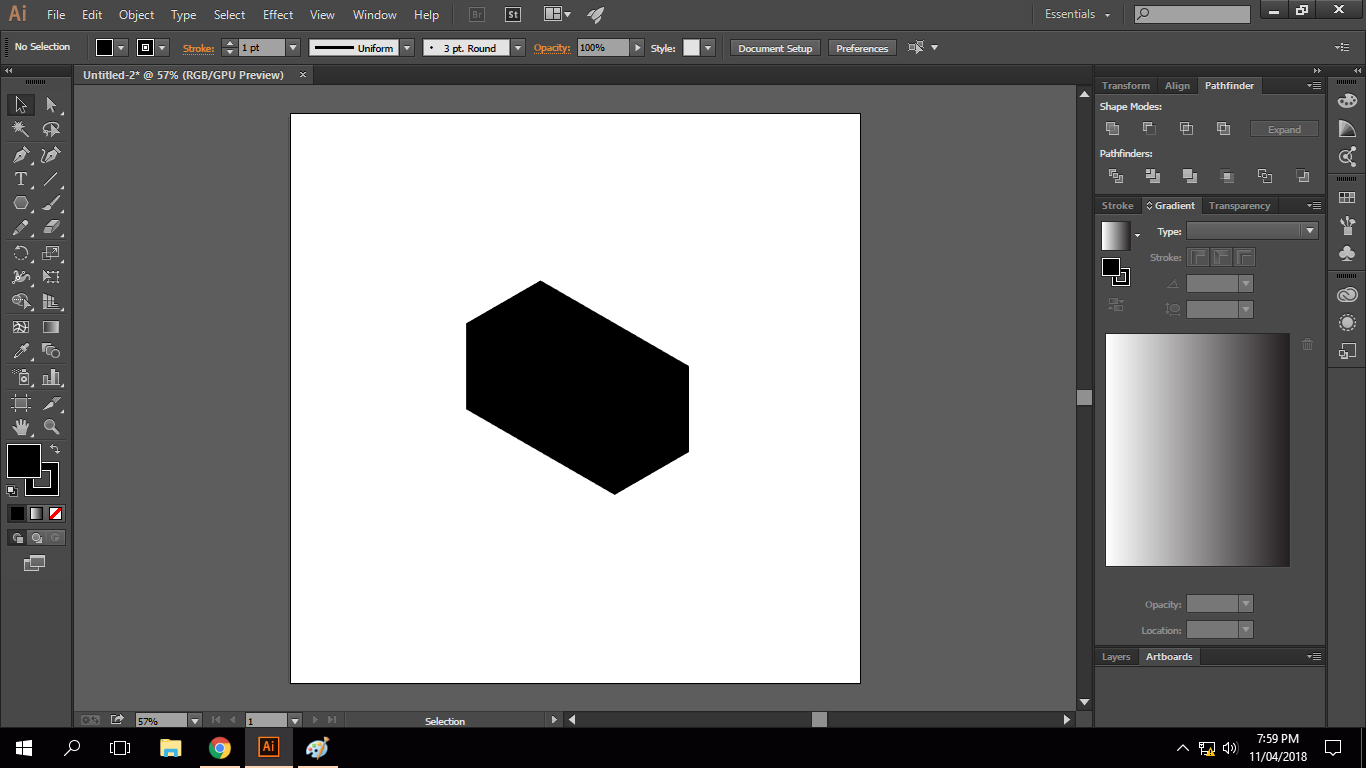Open the File menu
Viewport: 1366px width, 768px height.
[x=56, y=15]
